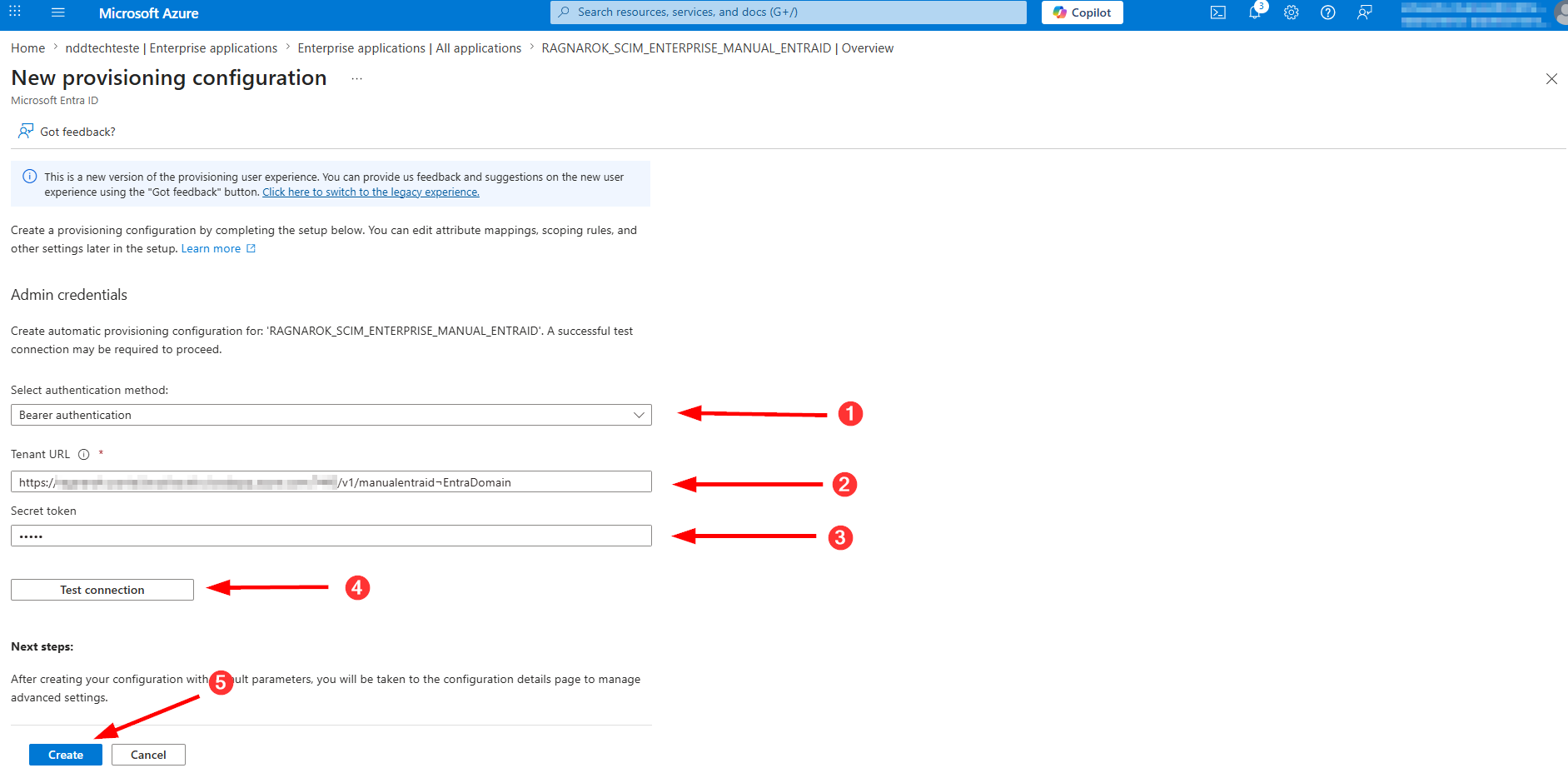Open the Azure portal apps grid icon

tap(15, 12)
